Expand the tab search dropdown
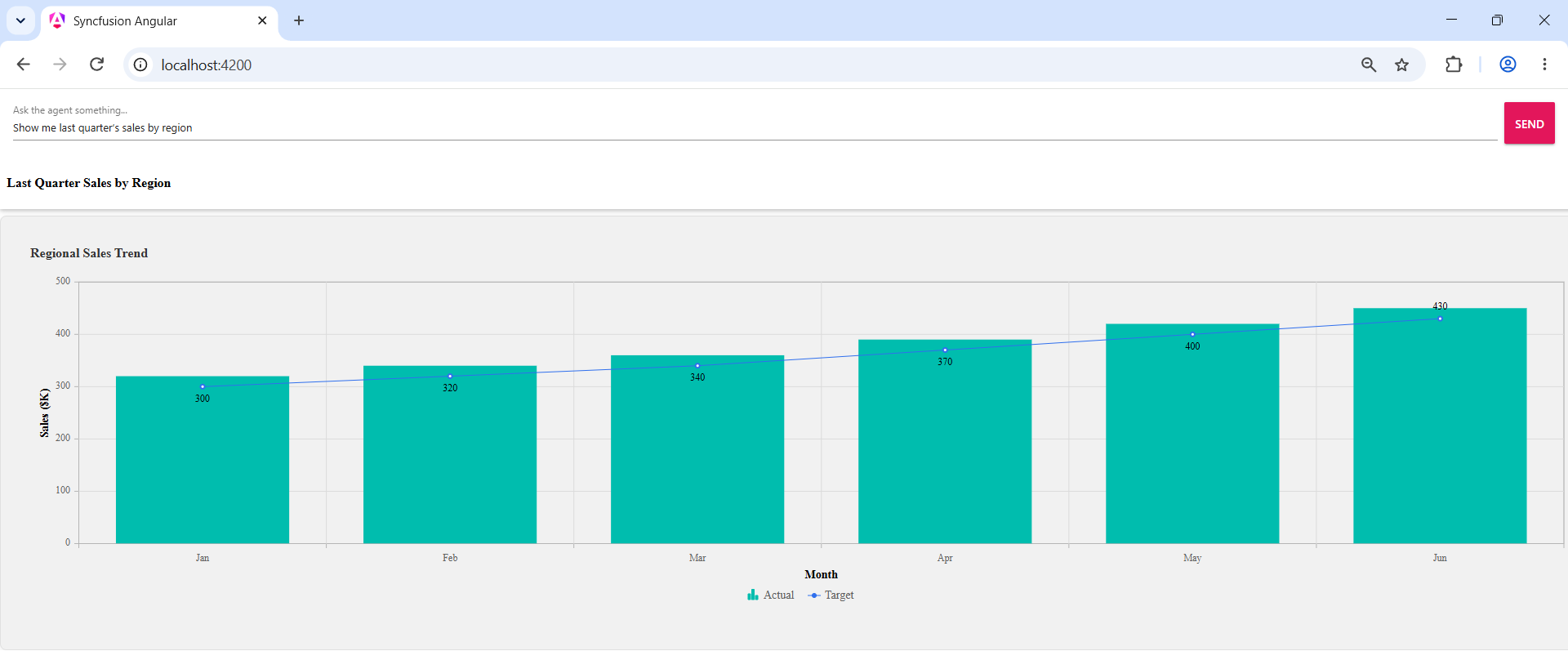This screenshot has height=660, width=1568. point(20,20)
